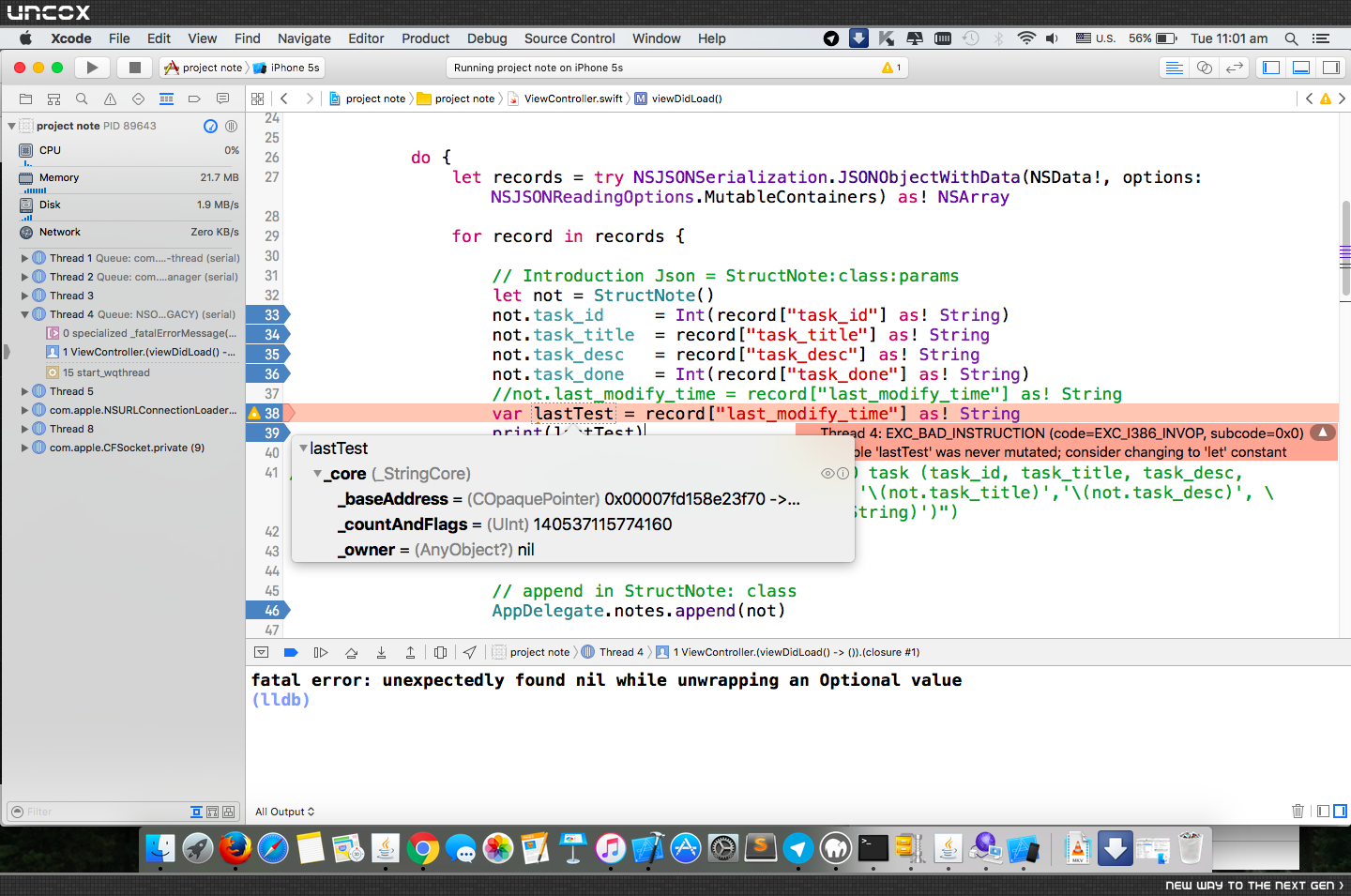
Task: Toggle the breakpoint on line 39
Action: (268, 433)
